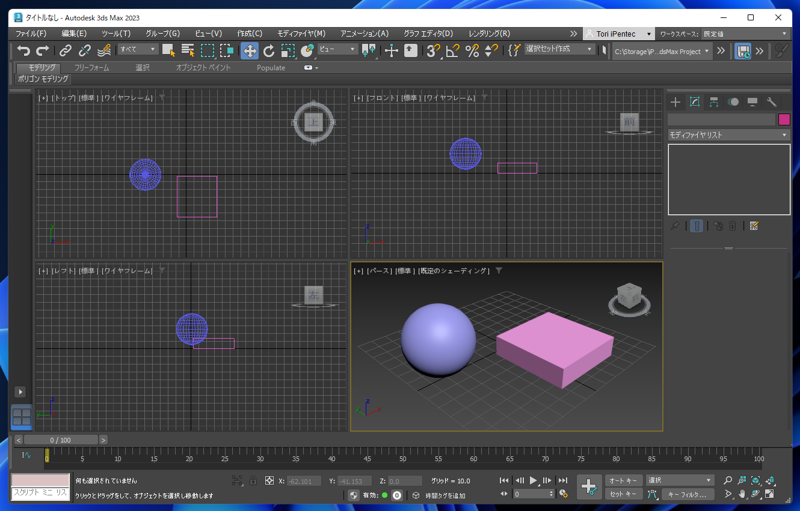Click the Set Keys large plus button
The image size is (800, 511).
pos(589,487)
